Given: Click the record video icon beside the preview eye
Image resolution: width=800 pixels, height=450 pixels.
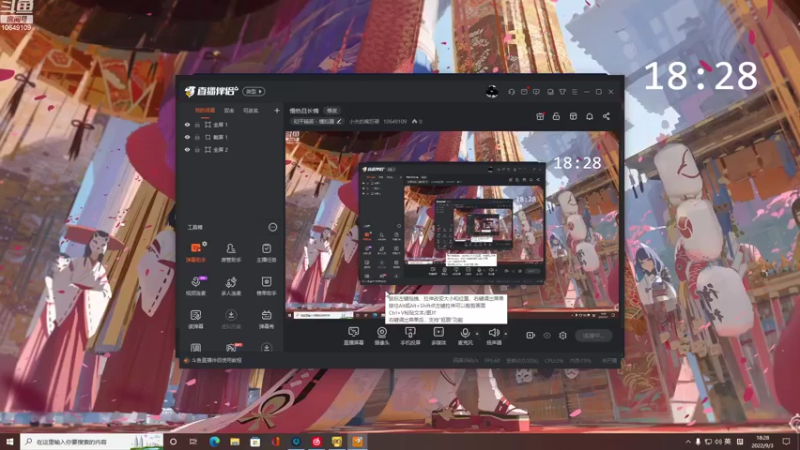Looking at the screenshot, I should tap(531, 335).
